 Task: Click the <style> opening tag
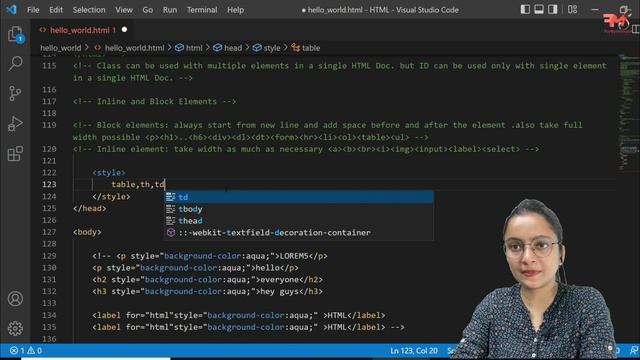[109, 173]
